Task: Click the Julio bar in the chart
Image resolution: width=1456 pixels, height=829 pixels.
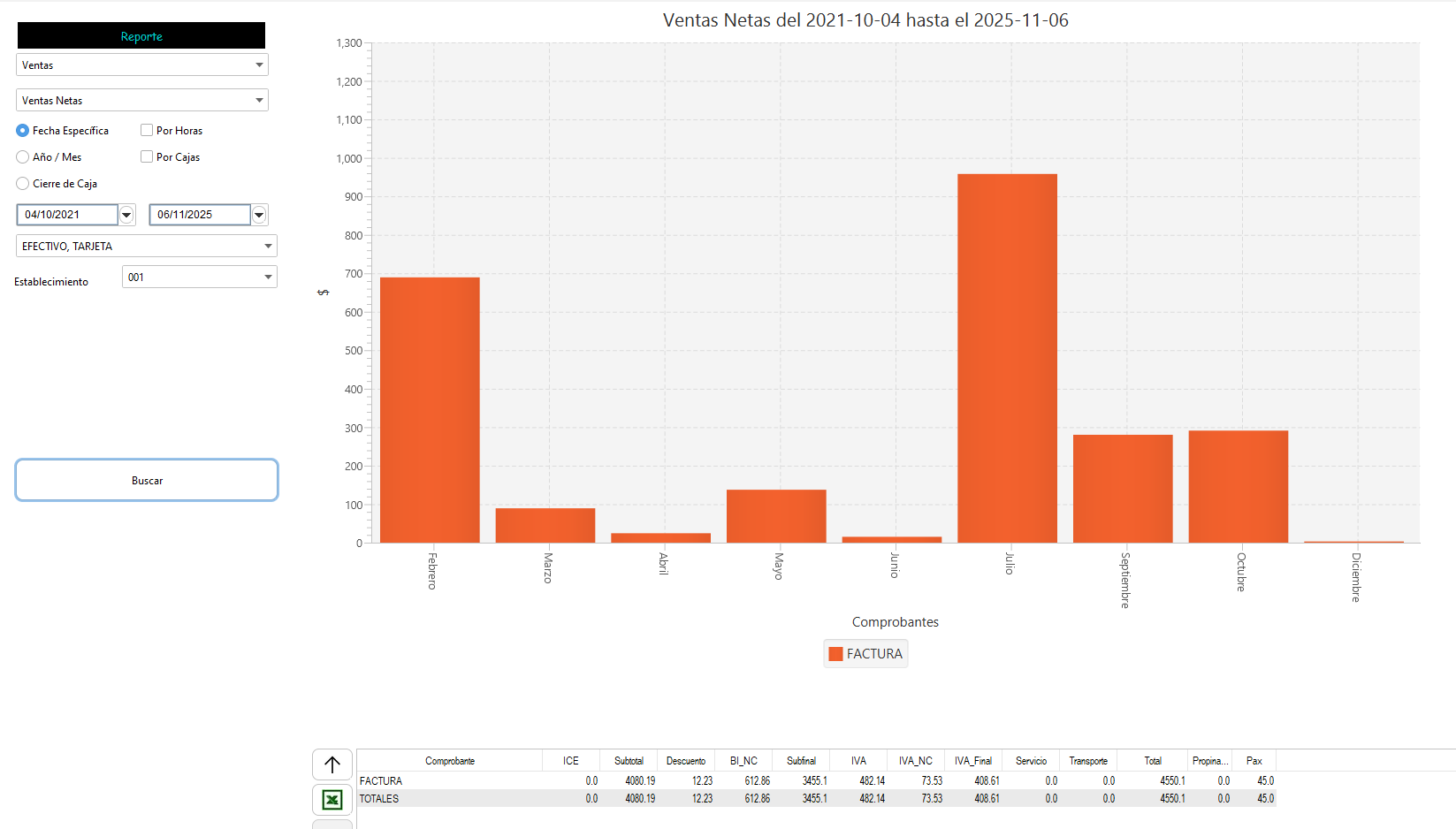Action: point(1007,358)
